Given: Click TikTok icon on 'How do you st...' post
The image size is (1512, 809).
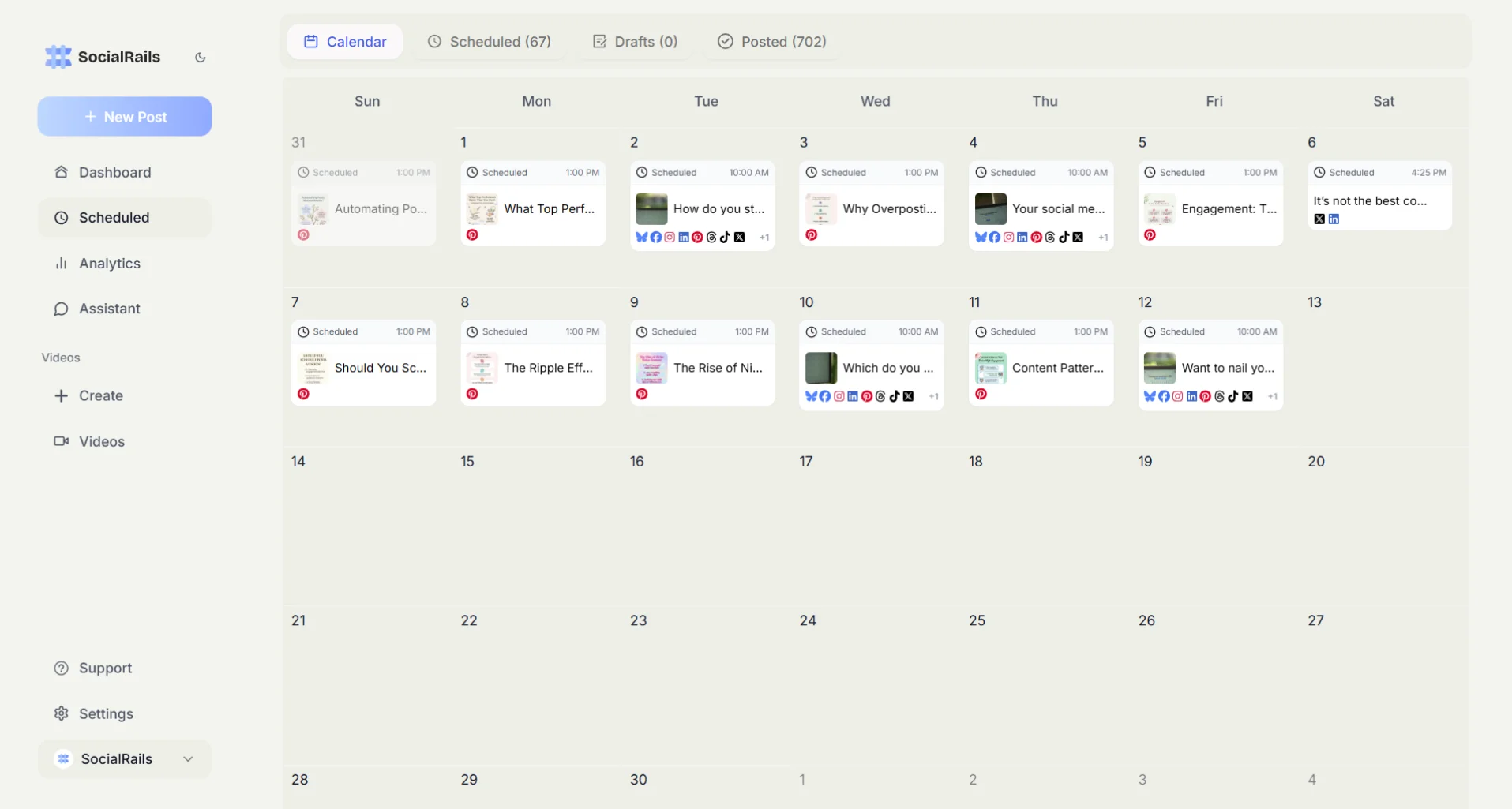Looking at the screenshot, I should tap(725, 238).
